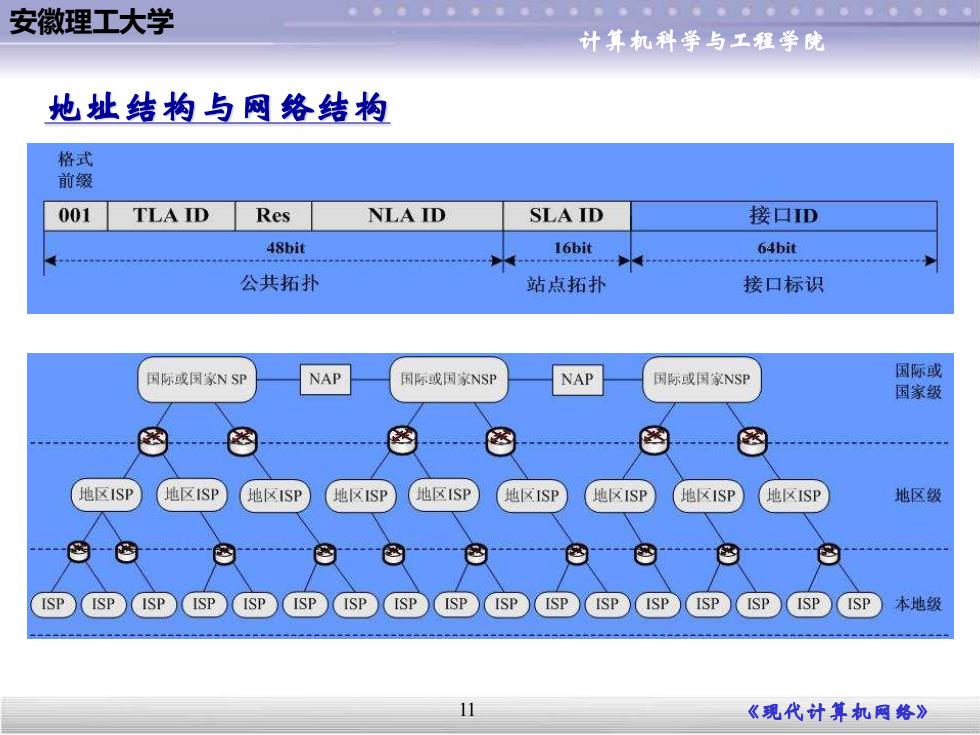The height and width of the screenshot is (735, 980).
Task: Click the 公共拓扑 label
Action: coord(279,283)
